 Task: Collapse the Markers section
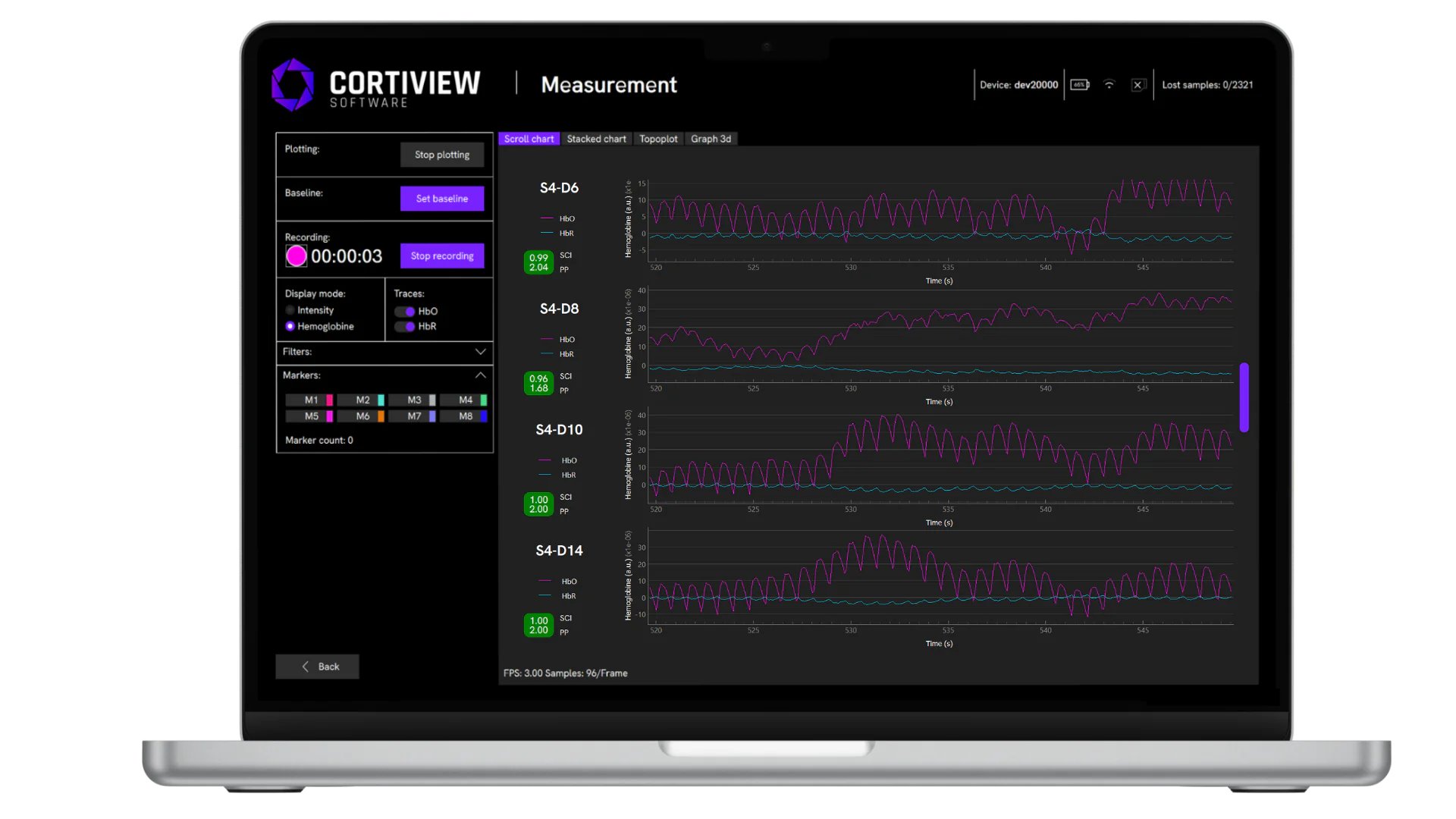pyautogui.click(x=479, y=375)
